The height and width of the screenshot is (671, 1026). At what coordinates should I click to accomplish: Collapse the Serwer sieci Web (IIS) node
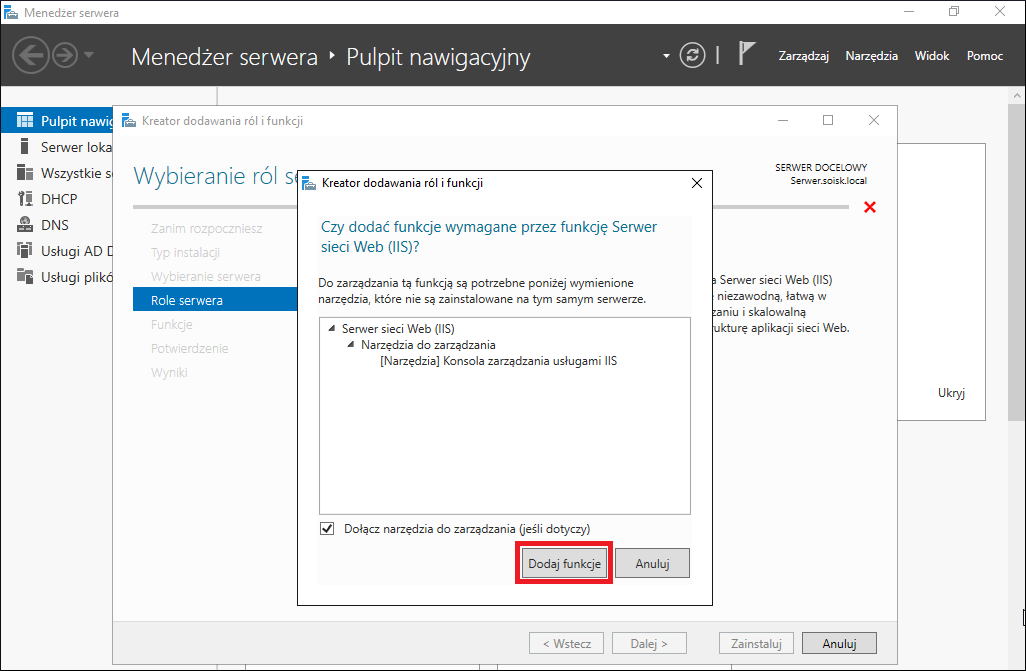coord(332,329)
